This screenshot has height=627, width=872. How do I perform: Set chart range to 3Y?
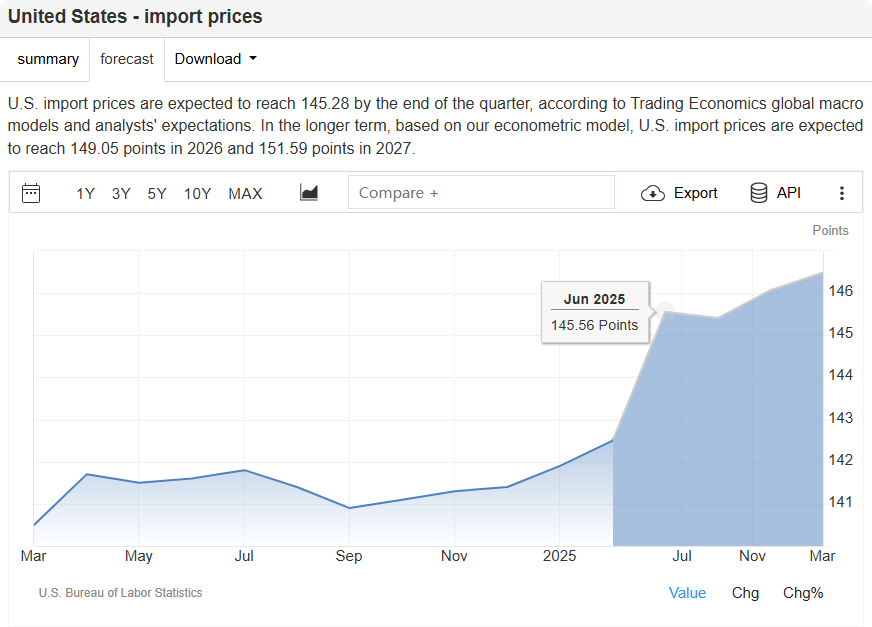tap(121, 194)
